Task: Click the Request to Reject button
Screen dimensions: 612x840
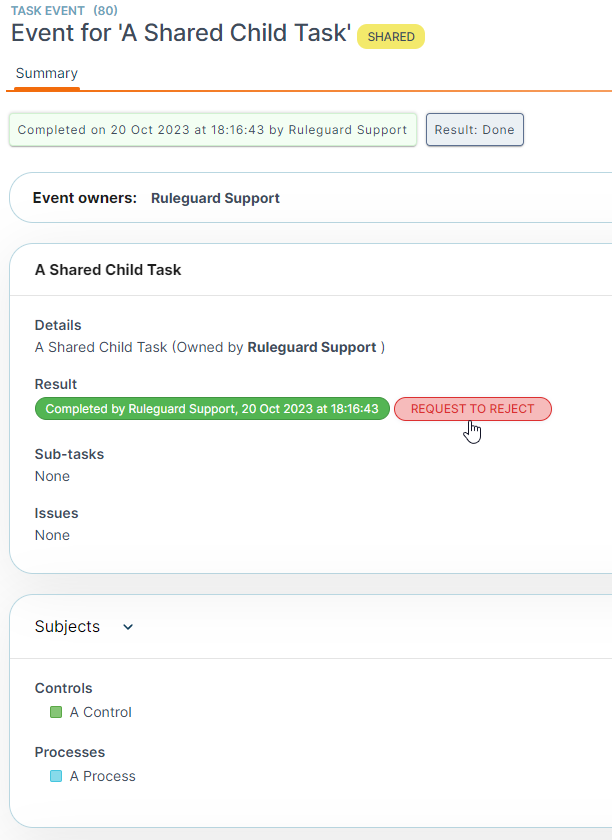Action: [x=473, y=409]
